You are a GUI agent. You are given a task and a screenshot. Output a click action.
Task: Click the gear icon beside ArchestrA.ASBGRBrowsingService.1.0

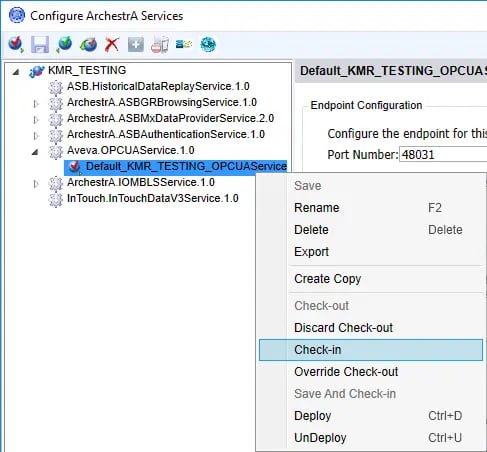coord(56,103)
